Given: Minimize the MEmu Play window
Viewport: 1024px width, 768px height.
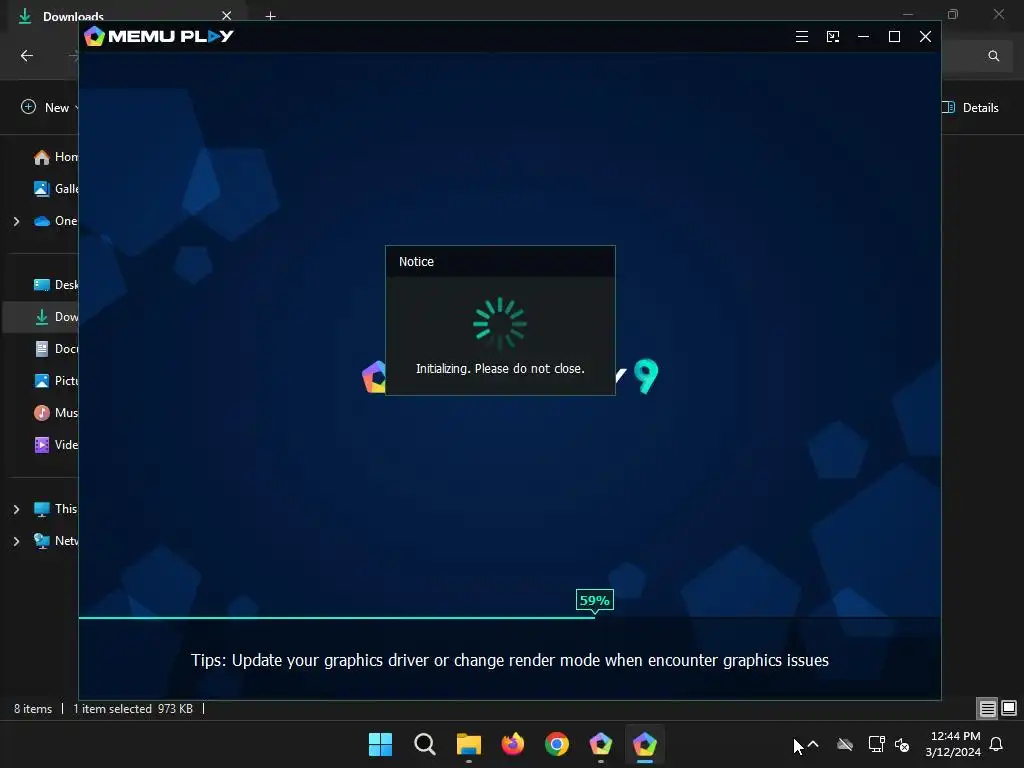Looking at the screenshot, I should [863, 37].
